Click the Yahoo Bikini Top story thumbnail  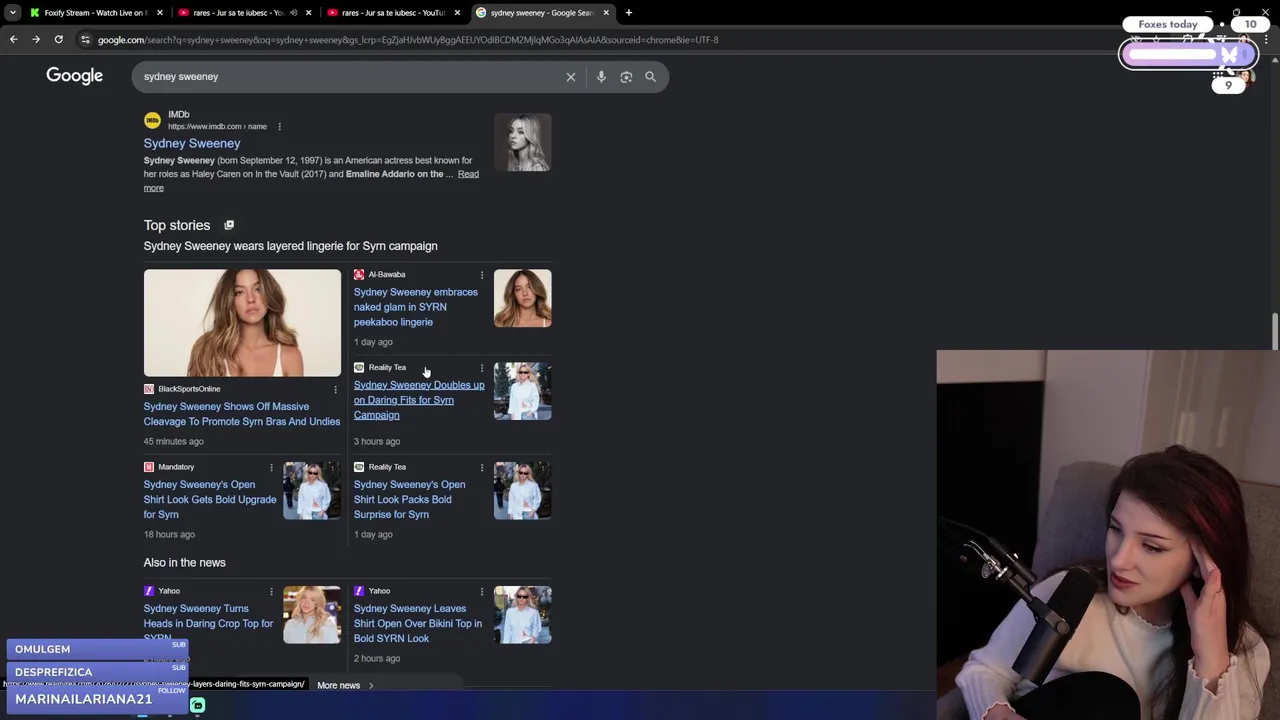click(522, 615)
